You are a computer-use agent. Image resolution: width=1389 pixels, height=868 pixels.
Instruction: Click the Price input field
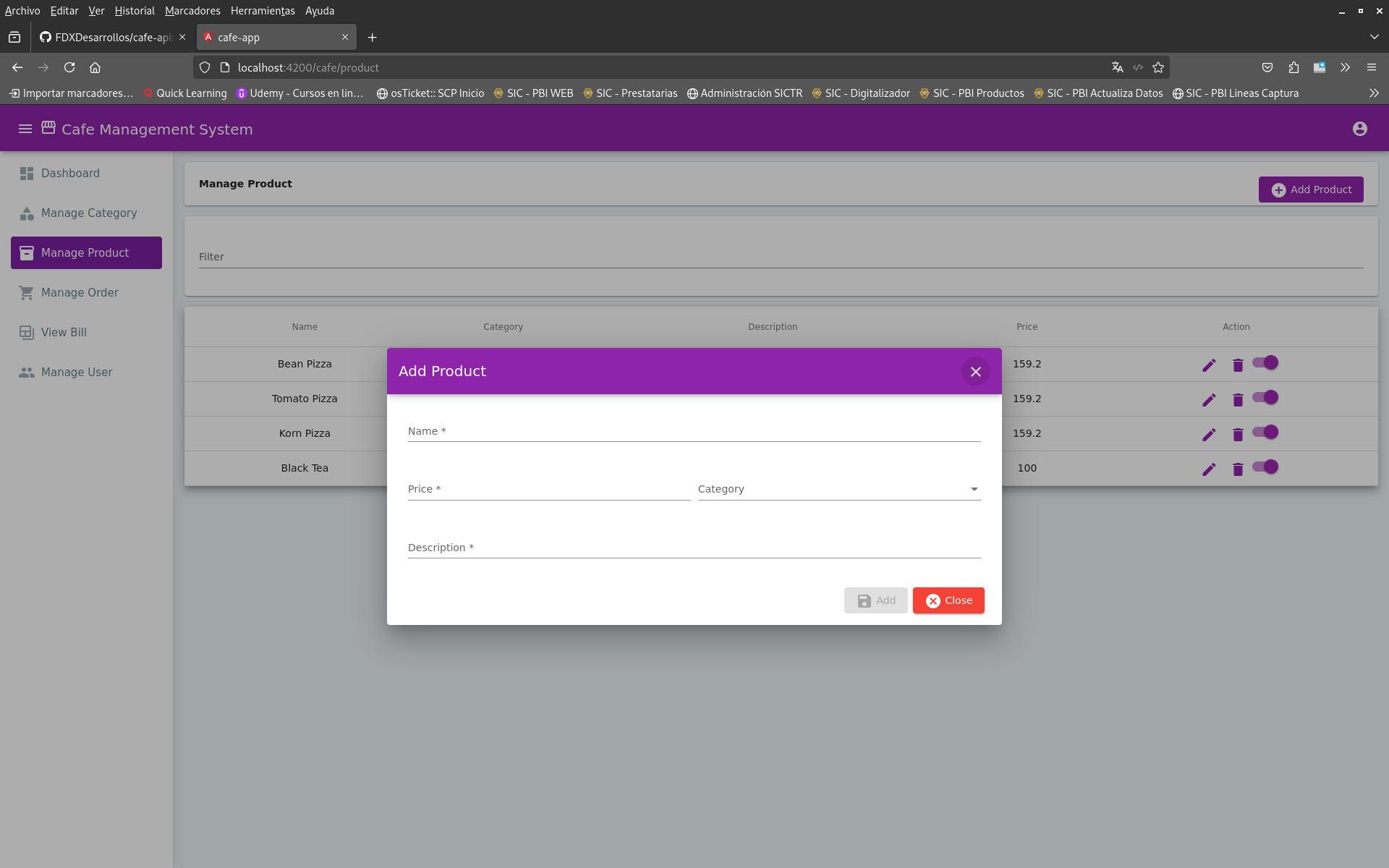(x=549, y=489)
